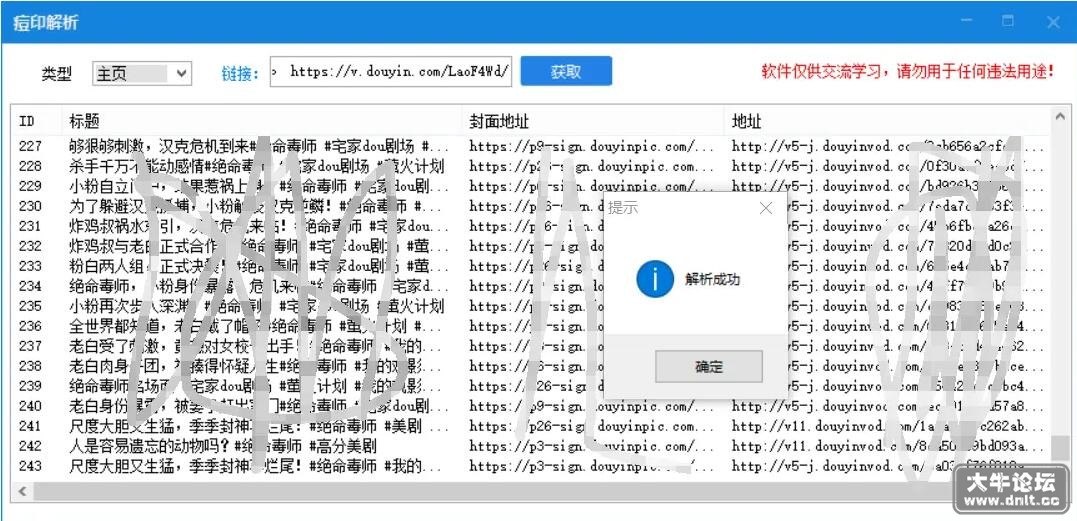Close the 痘印解析 window
Screen dimensions: 1077x521
click(1053, 22)
